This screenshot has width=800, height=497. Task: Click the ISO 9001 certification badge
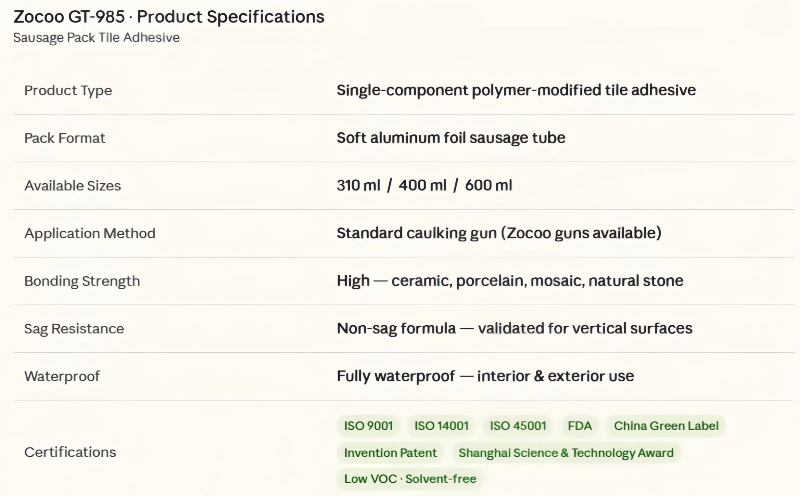[369, 426]
